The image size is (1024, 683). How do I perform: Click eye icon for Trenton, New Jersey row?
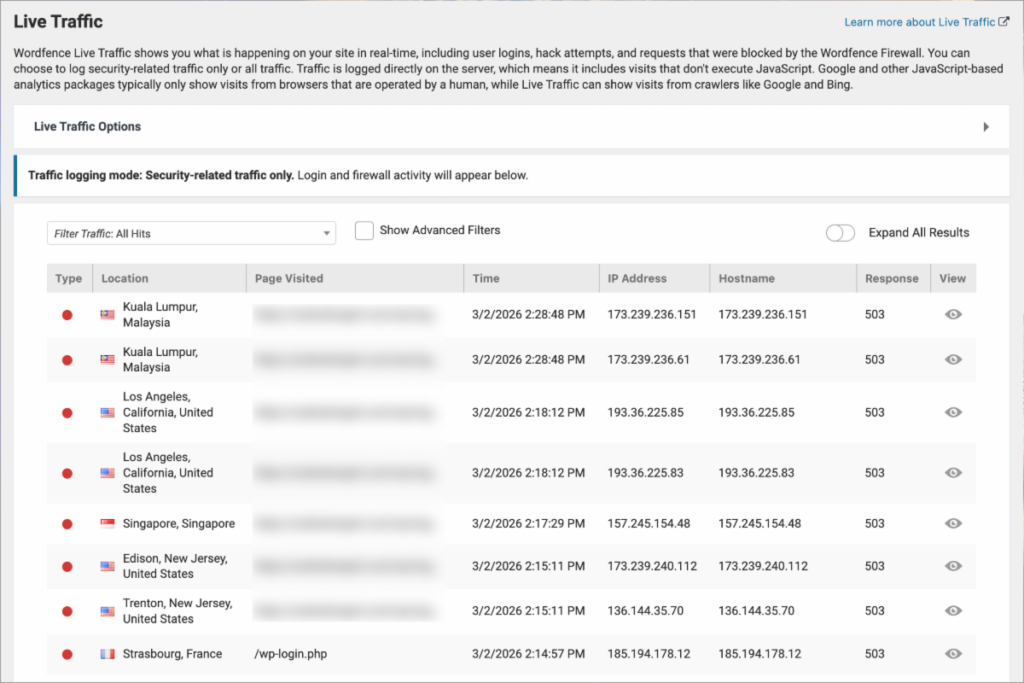pos(953,610)
